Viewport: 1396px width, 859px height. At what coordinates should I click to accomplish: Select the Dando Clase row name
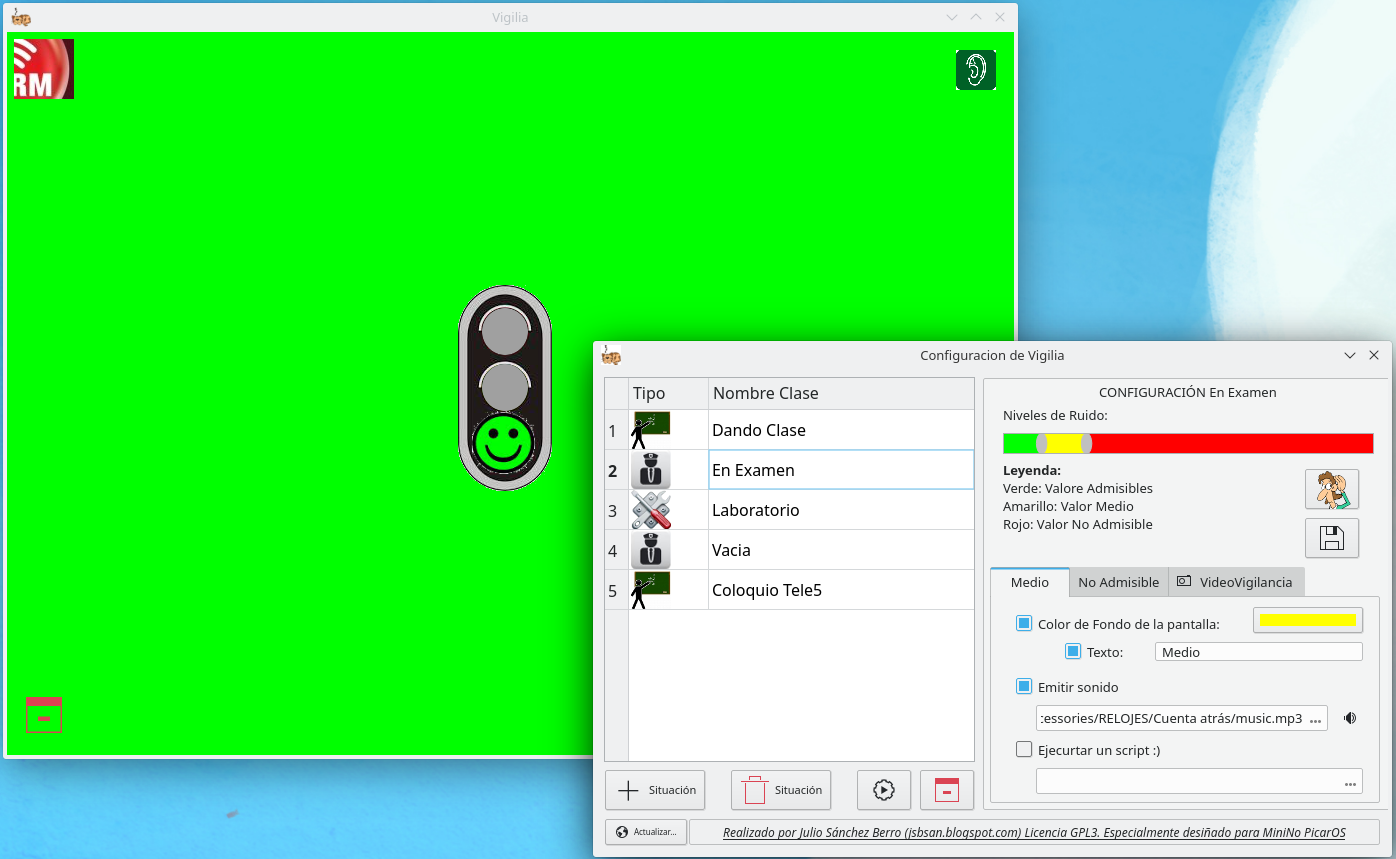click(841, 430)
